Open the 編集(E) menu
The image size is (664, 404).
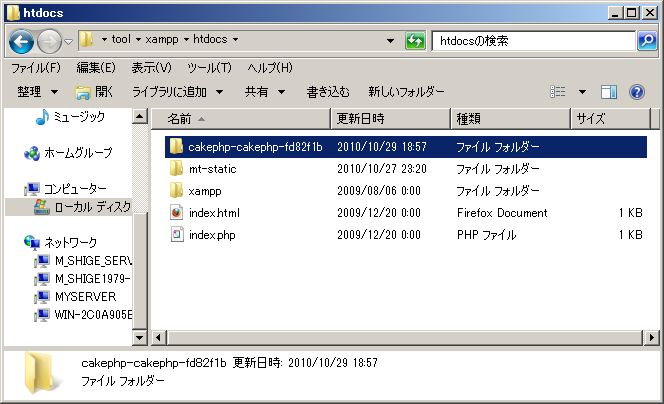point(96,68)
